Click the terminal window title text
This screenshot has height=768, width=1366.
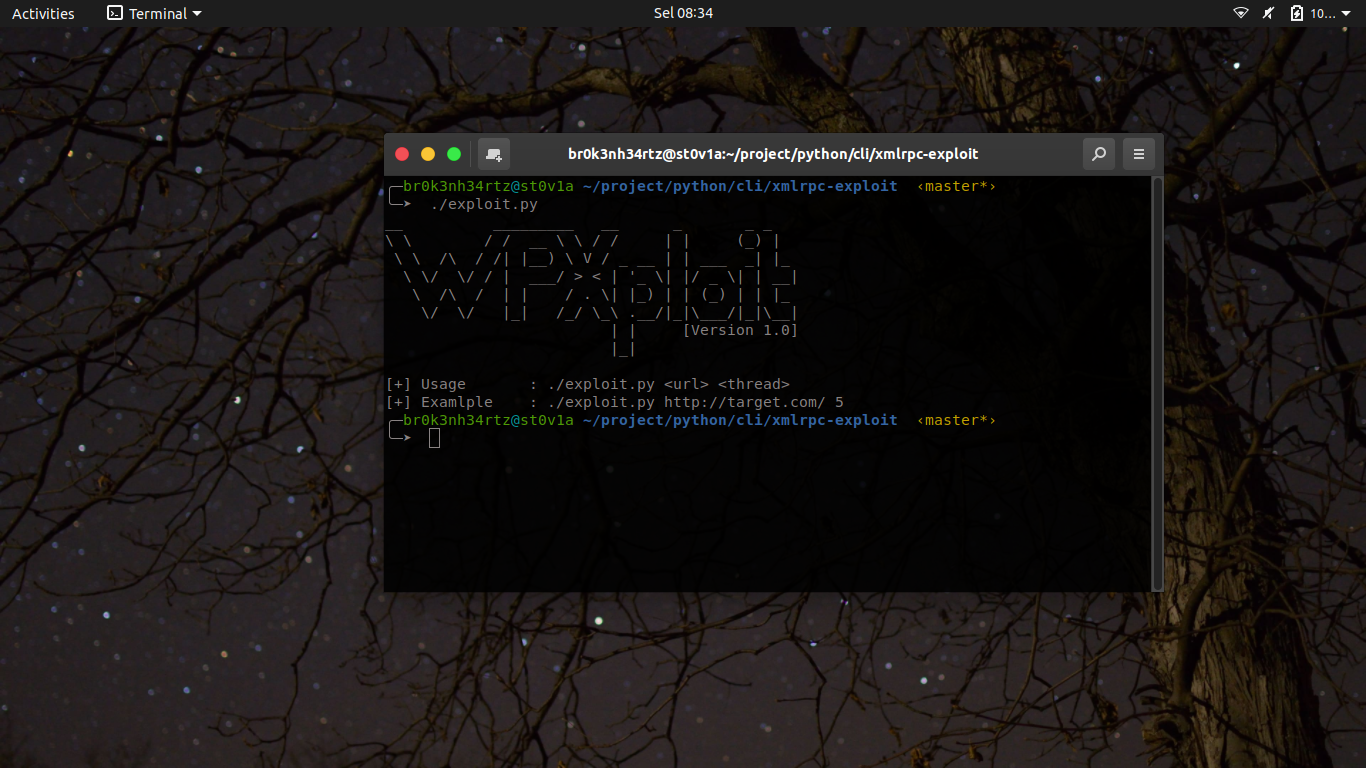(773, 154)
